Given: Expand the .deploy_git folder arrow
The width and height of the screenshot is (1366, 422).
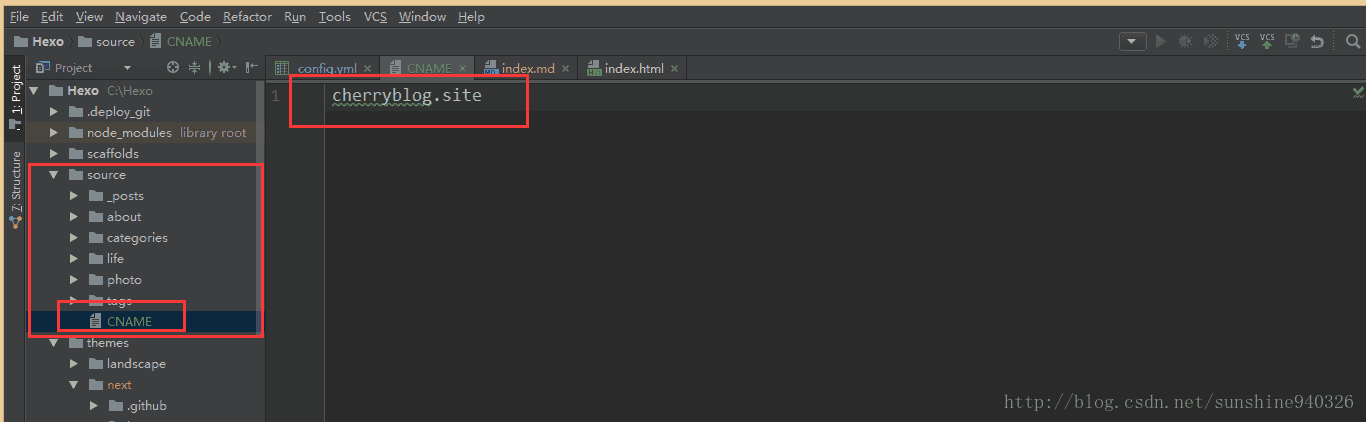Looking at the screenshot, I should (54, 111).
